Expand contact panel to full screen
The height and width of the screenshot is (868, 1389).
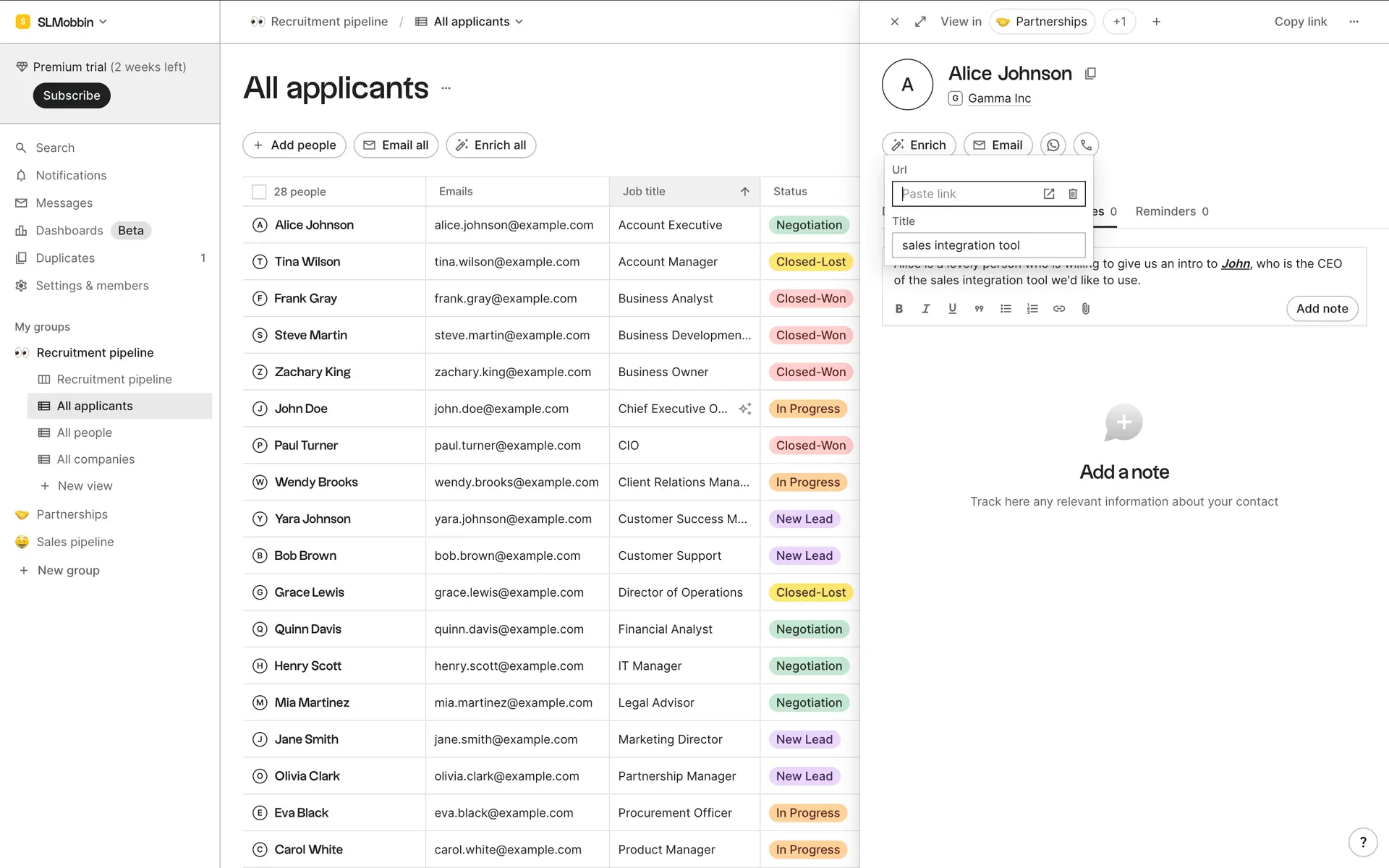pyautogui.click(x=920, y=22)
